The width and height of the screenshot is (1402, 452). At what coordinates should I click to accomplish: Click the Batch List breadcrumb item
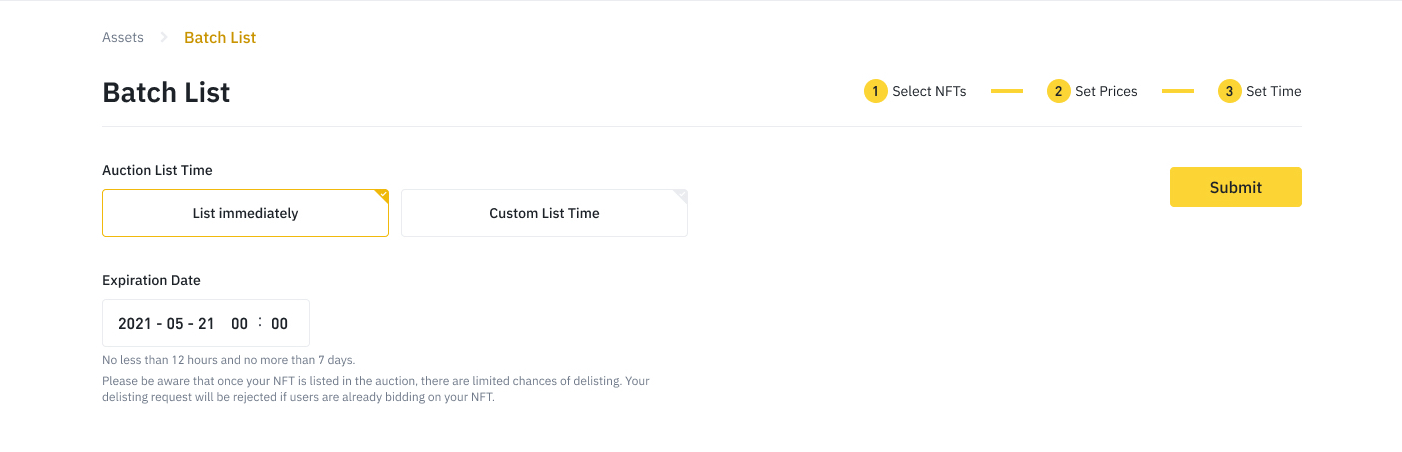(220, 38)
